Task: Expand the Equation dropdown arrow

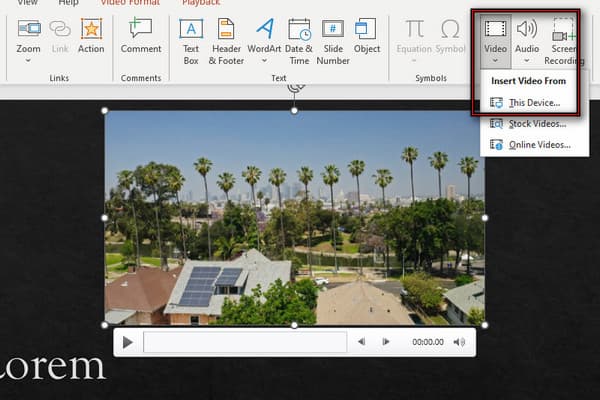Action: pyautogui.click(x=414, y=60)
